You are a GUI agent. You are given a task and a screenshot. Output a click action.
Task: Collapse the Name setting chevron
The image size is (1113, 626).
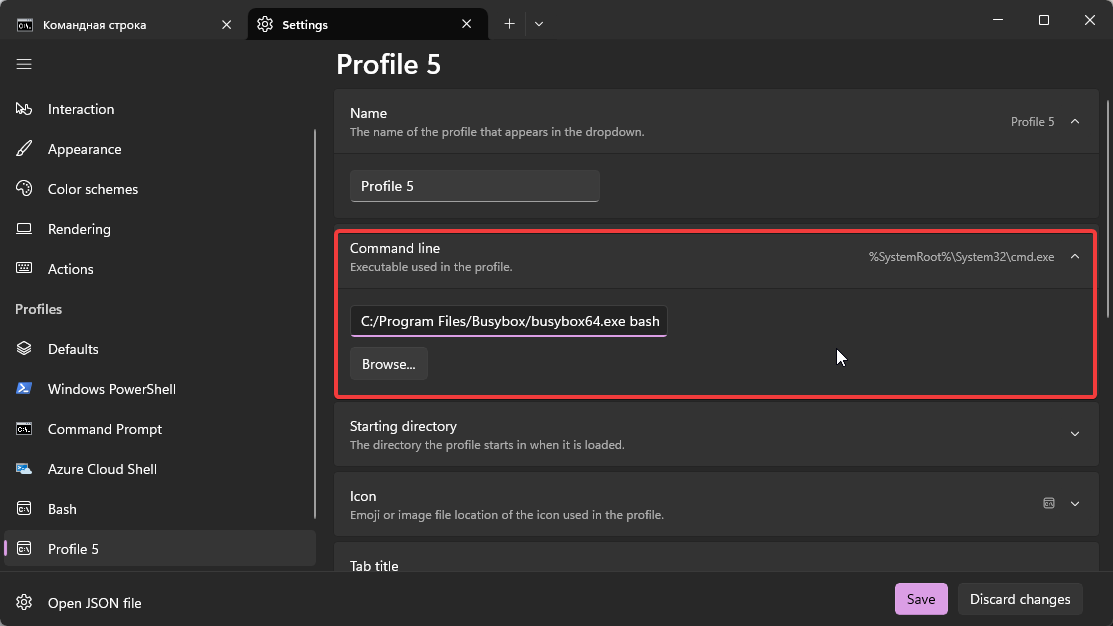pyautogui.click(x=1075, y=122)
